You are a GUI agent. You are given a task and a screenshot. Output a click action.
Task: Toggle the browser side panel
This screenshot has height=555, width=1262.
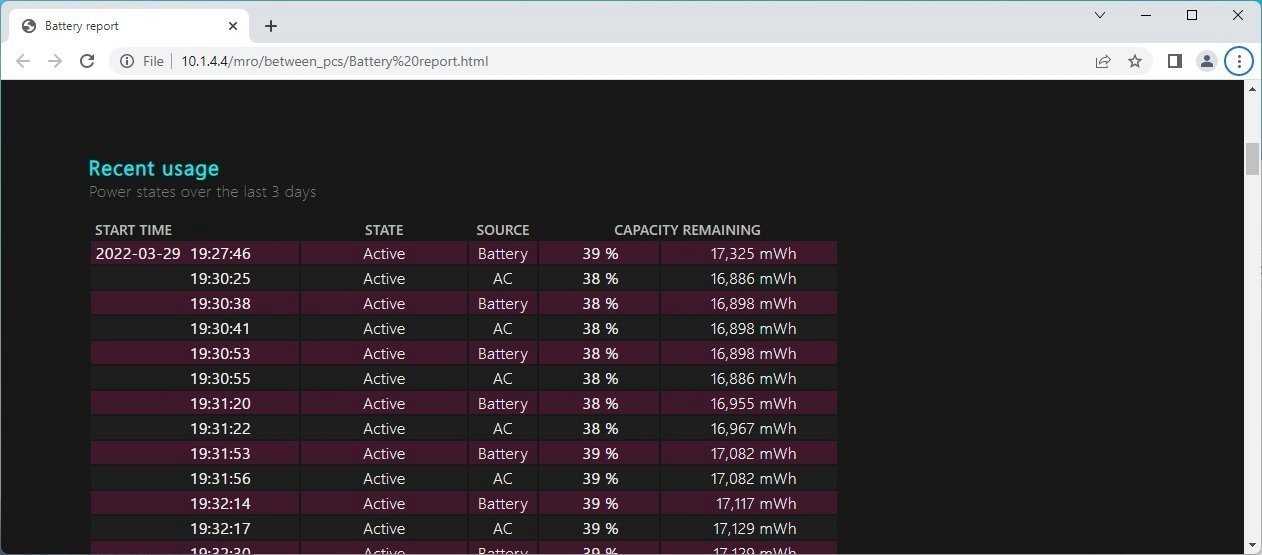1175,61
